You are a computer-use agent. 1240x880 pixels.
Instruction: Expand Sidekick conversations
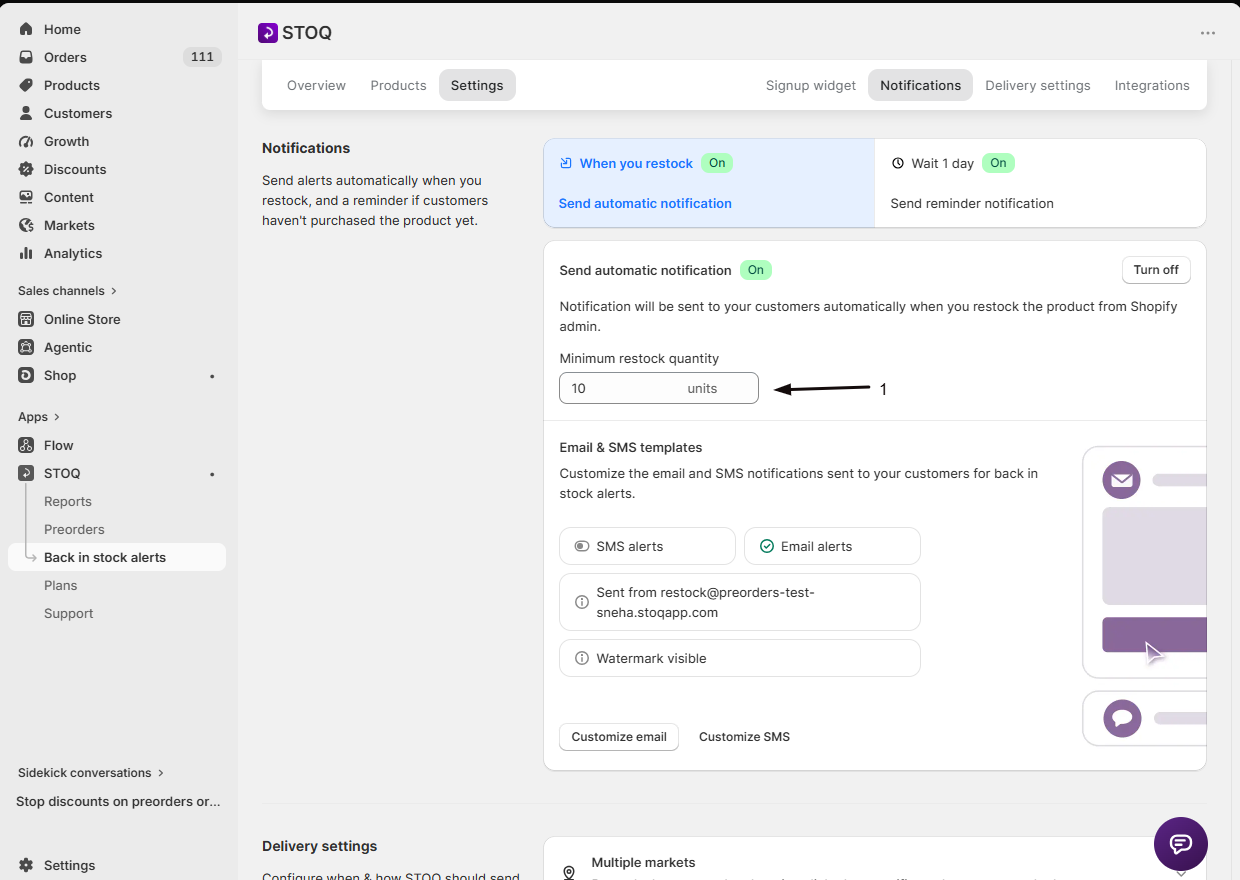point(91,773)
